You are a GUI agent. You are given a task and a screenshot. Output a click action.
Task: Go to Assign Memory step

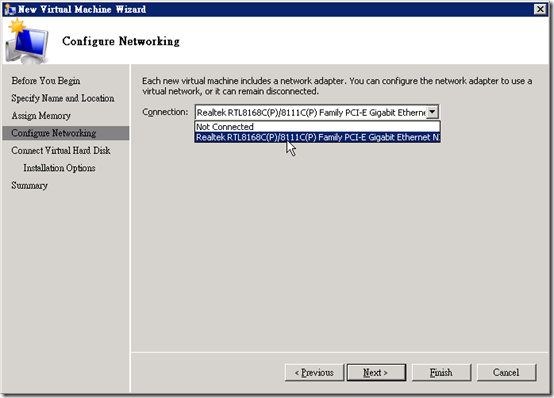point(41,116)
